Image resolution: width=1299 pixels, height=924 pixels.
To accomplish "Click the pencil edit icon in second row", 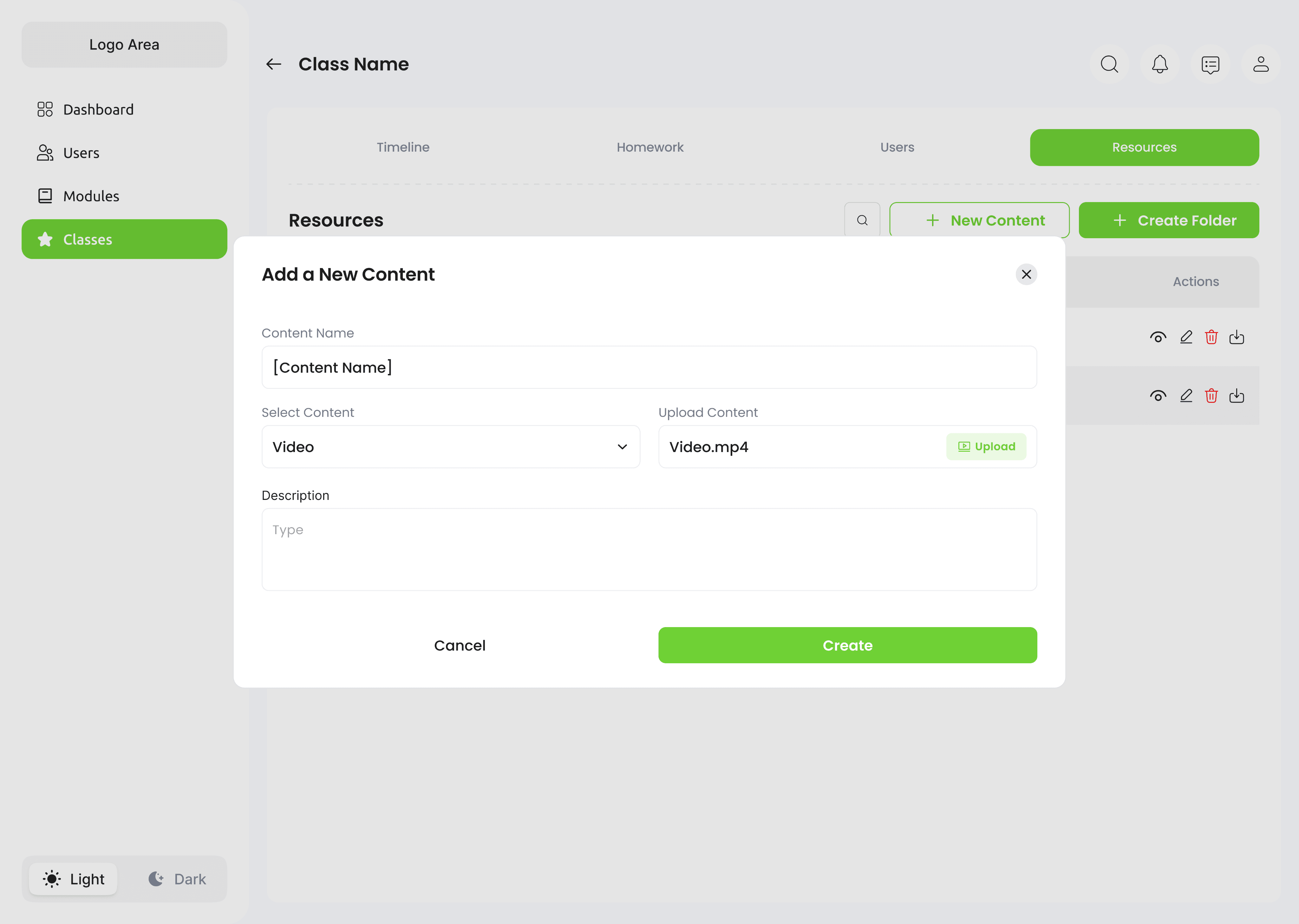I will coord(1186,396).
